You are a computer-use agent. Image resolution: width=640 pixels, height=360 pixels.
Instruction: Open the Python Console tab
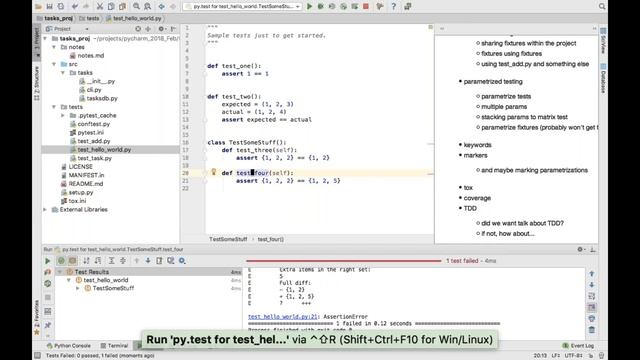pos(69,346)
